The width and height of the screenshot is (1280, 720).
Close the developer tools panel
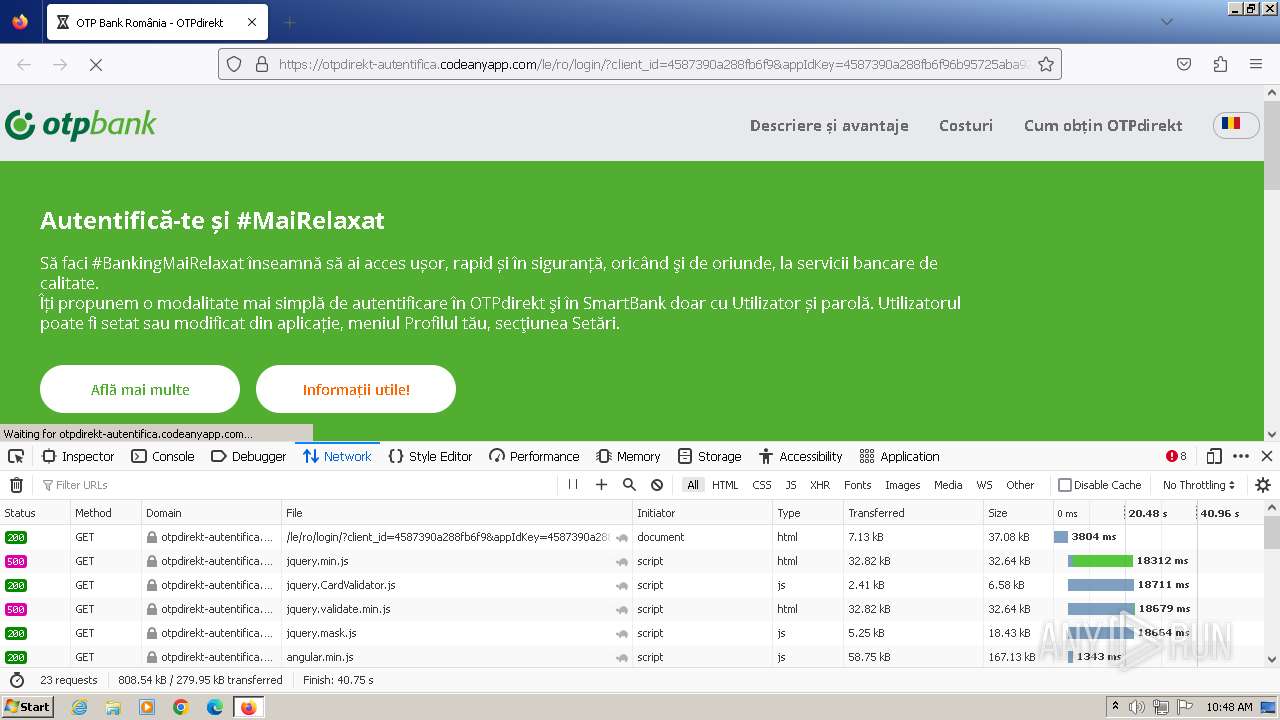point(1267,456)
